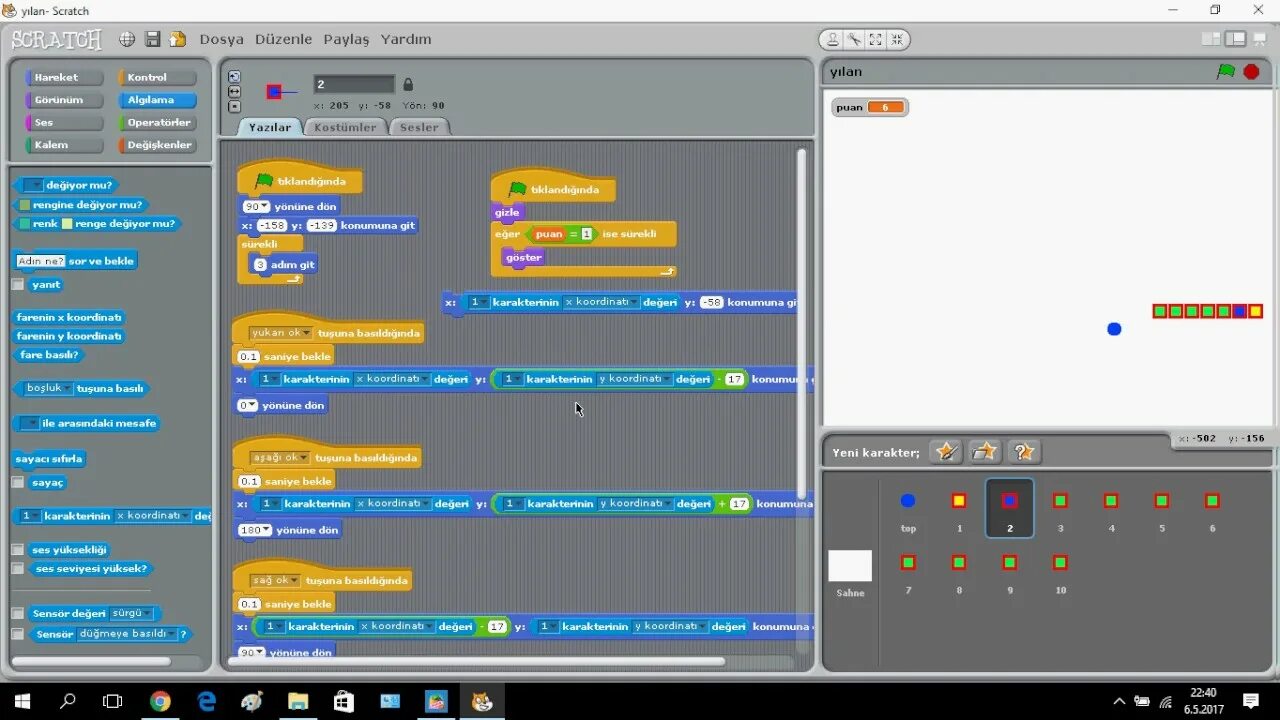Toggle the sprite lock icon
1280x720 pixels.
coord(408,85)
